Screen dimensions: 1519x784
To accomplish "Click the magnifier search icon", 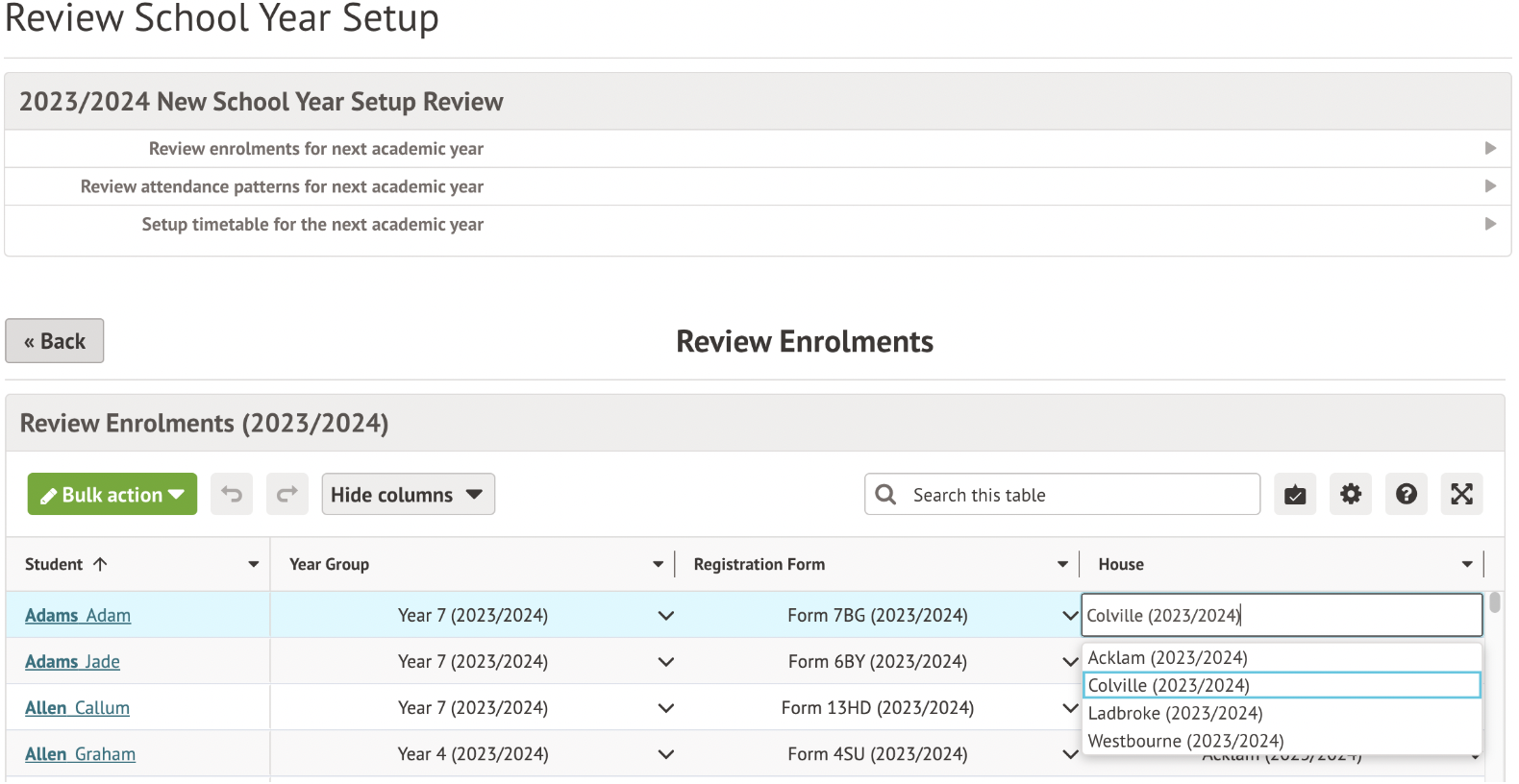I will pyautogui.click(x=886, y=494).
